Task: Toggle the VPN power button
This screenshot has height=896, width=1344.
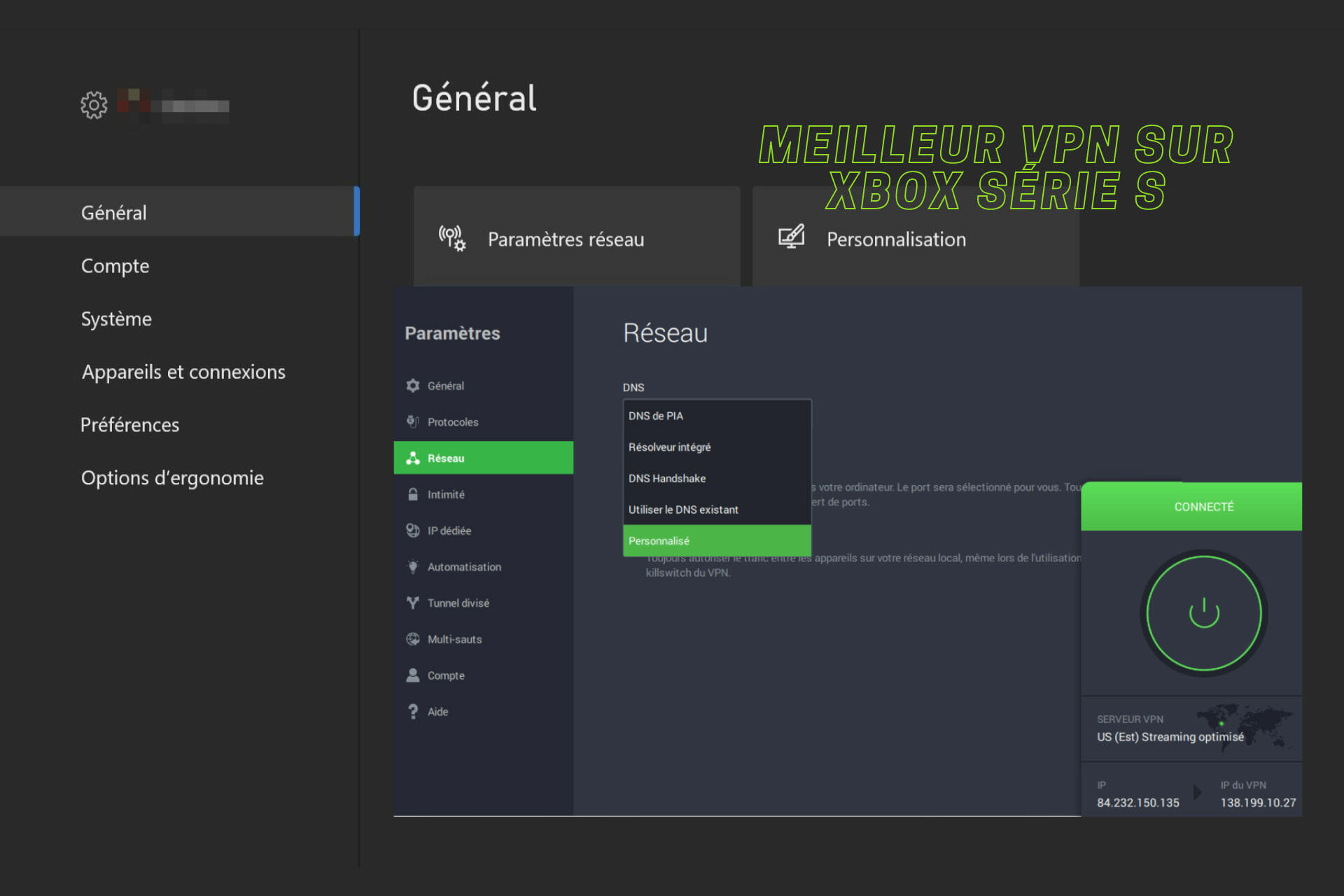Action: point(1204,613)
